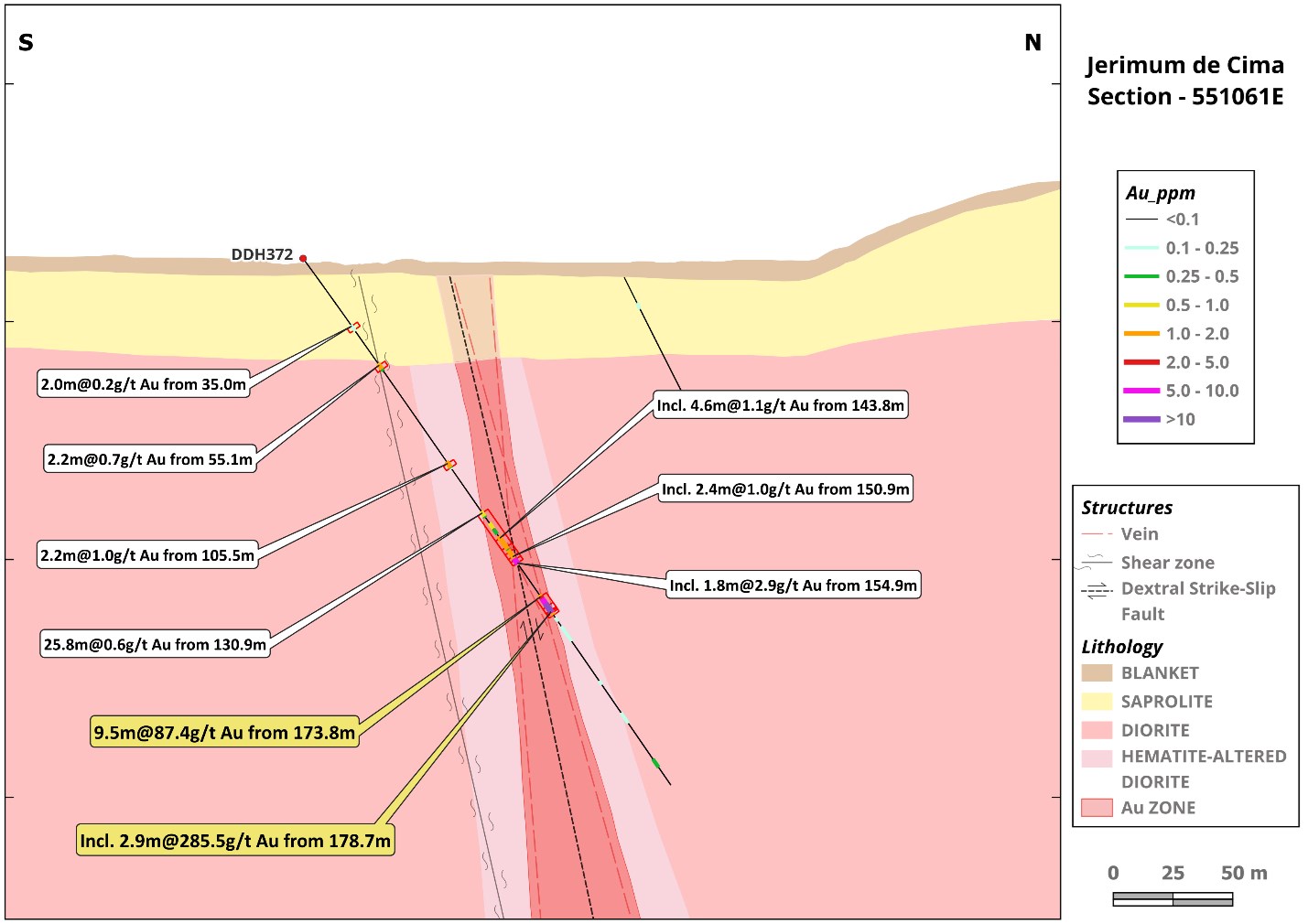Click the BLANKET lithology color swatch

[x=1097, y=672]
